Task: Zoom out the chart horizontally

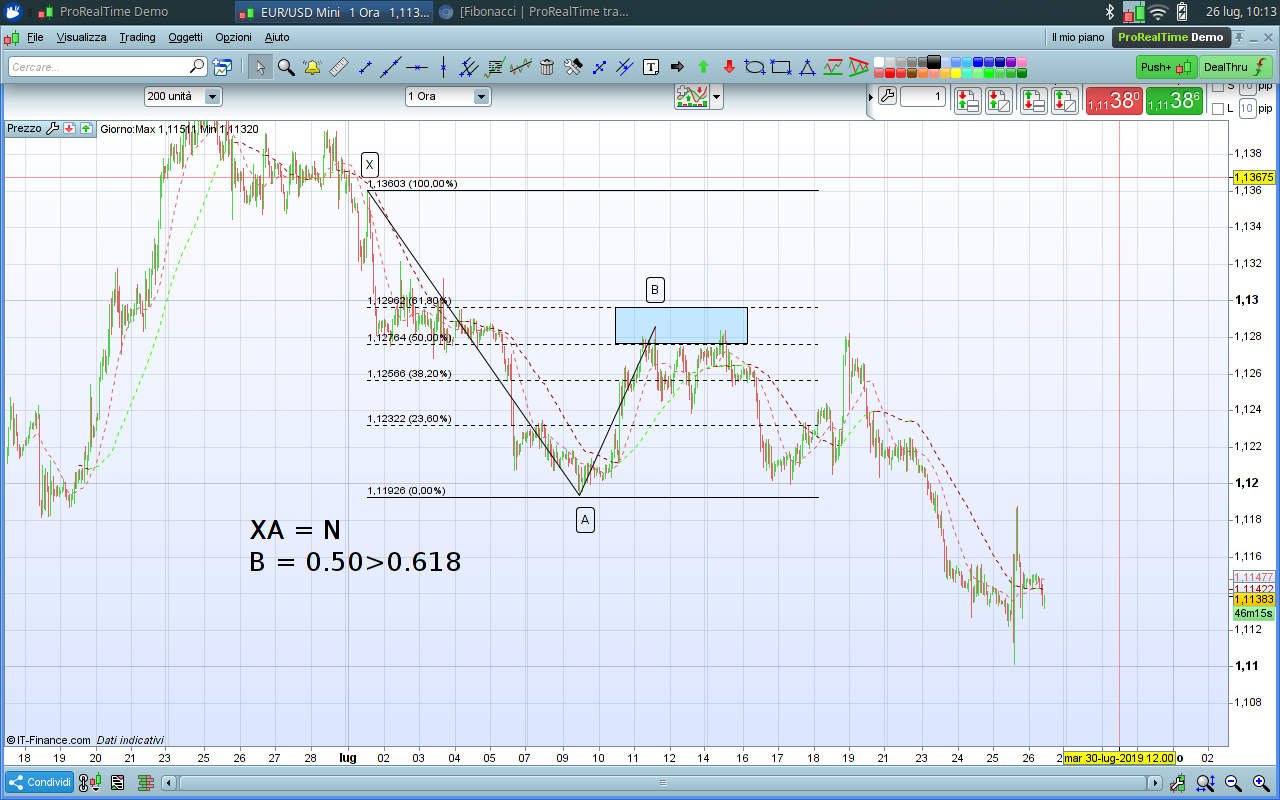Action: coord(1233,783)
